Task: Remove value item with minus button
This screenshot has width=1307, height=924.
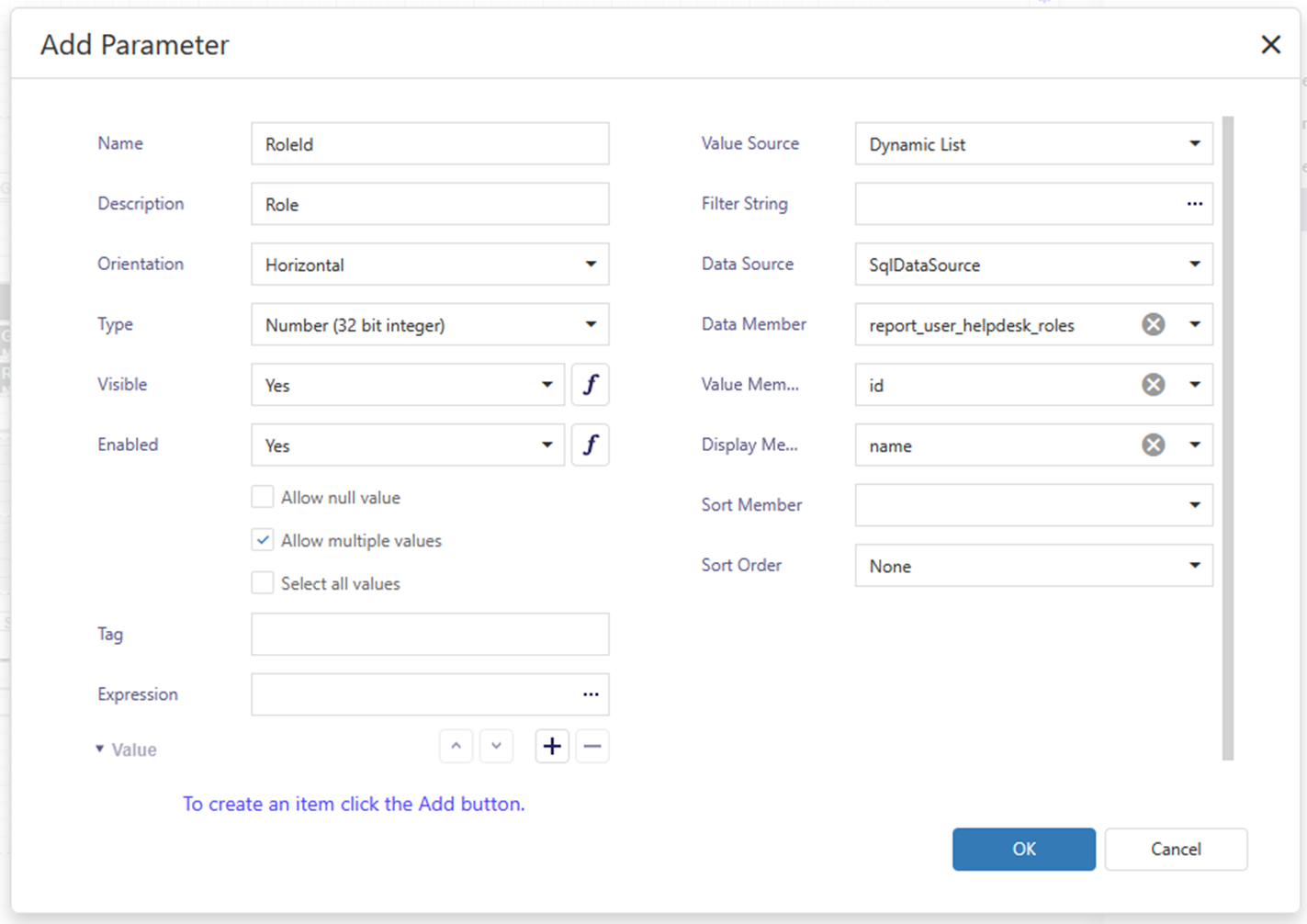Action: (x=592, y=747)
